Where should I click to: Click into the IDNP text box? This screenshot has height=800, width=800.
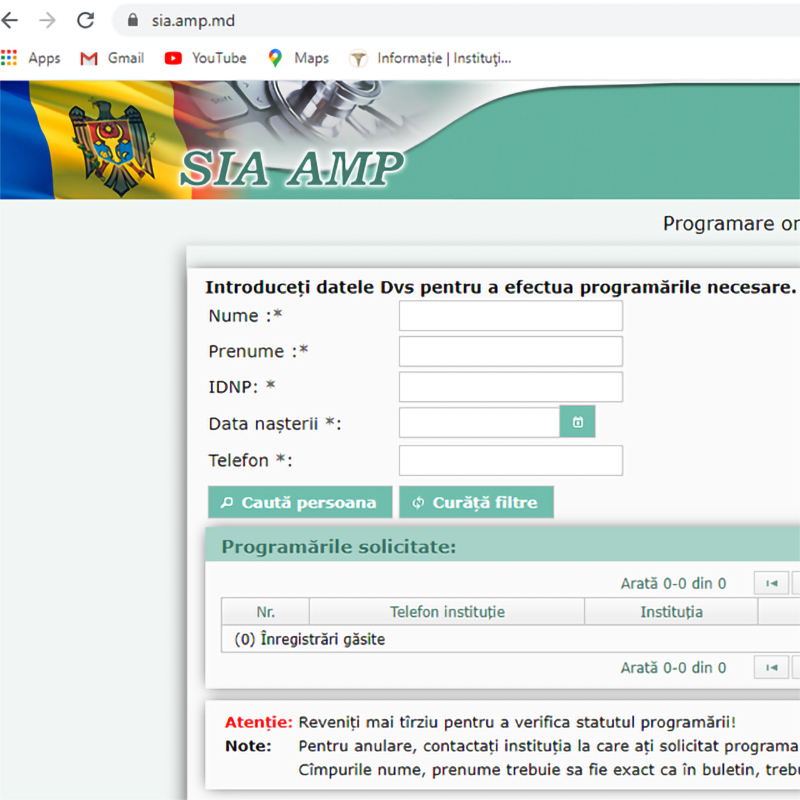coord(510,387)
